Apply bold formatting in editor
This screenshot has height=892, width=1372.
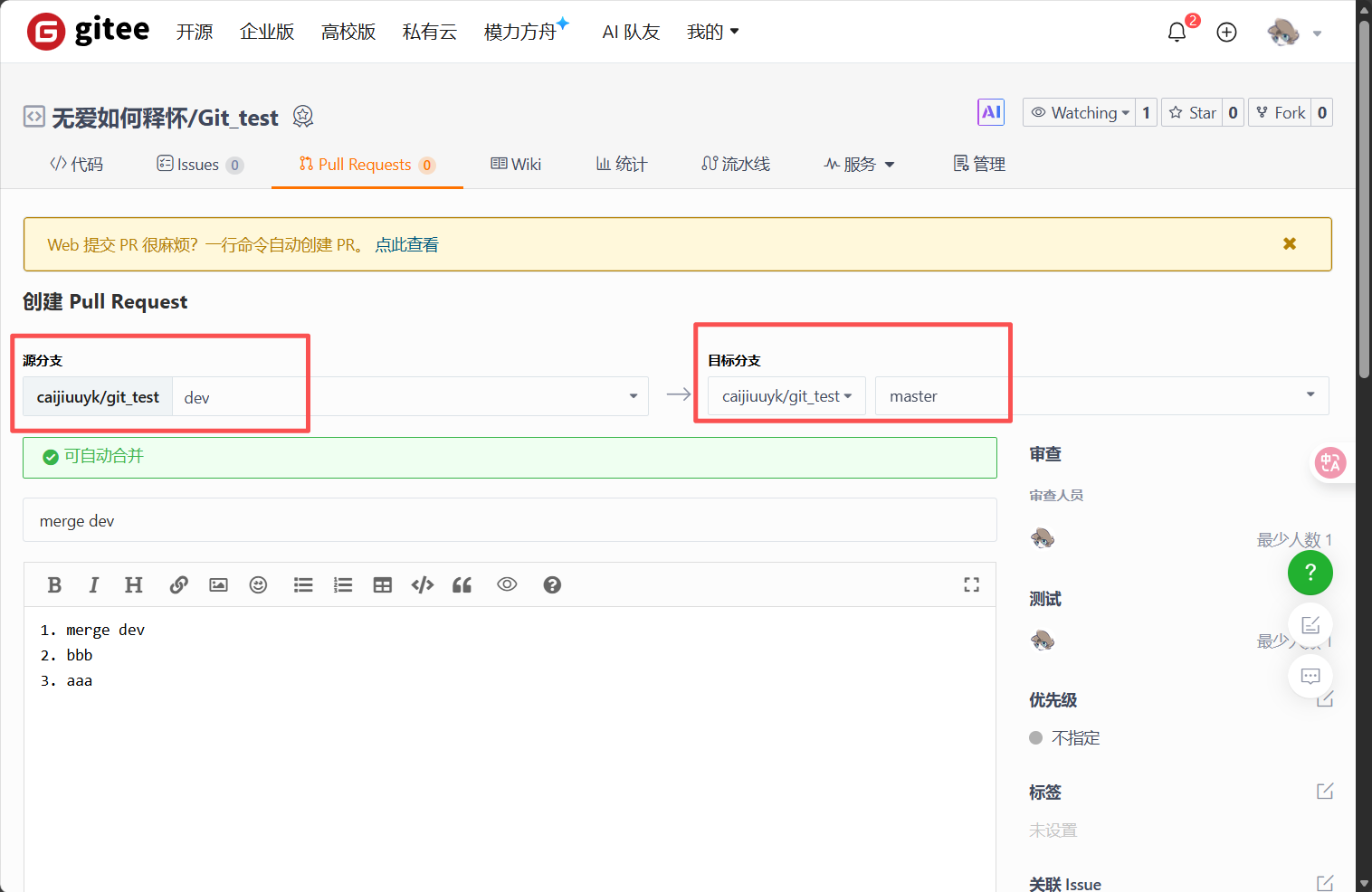click(x=54, y=585)
